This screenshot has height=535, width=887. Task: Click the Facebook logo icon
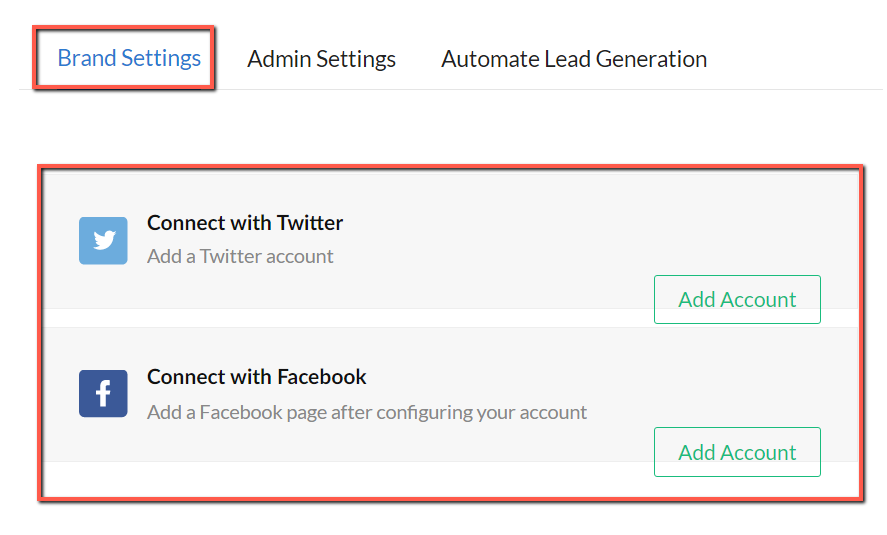(103, 394)
